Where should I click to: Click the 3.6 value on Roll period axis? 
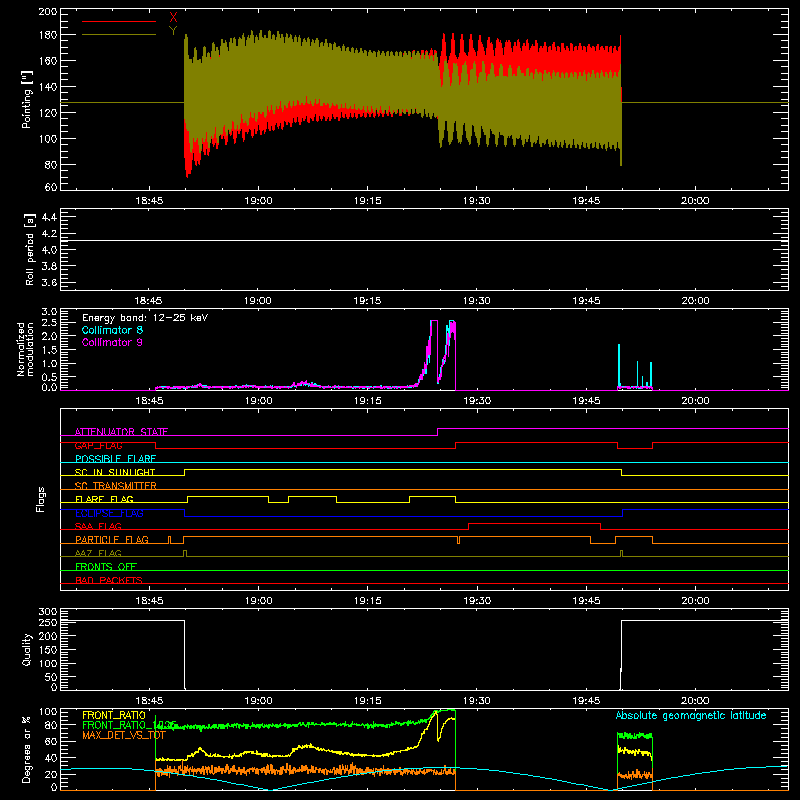(49, 282)
